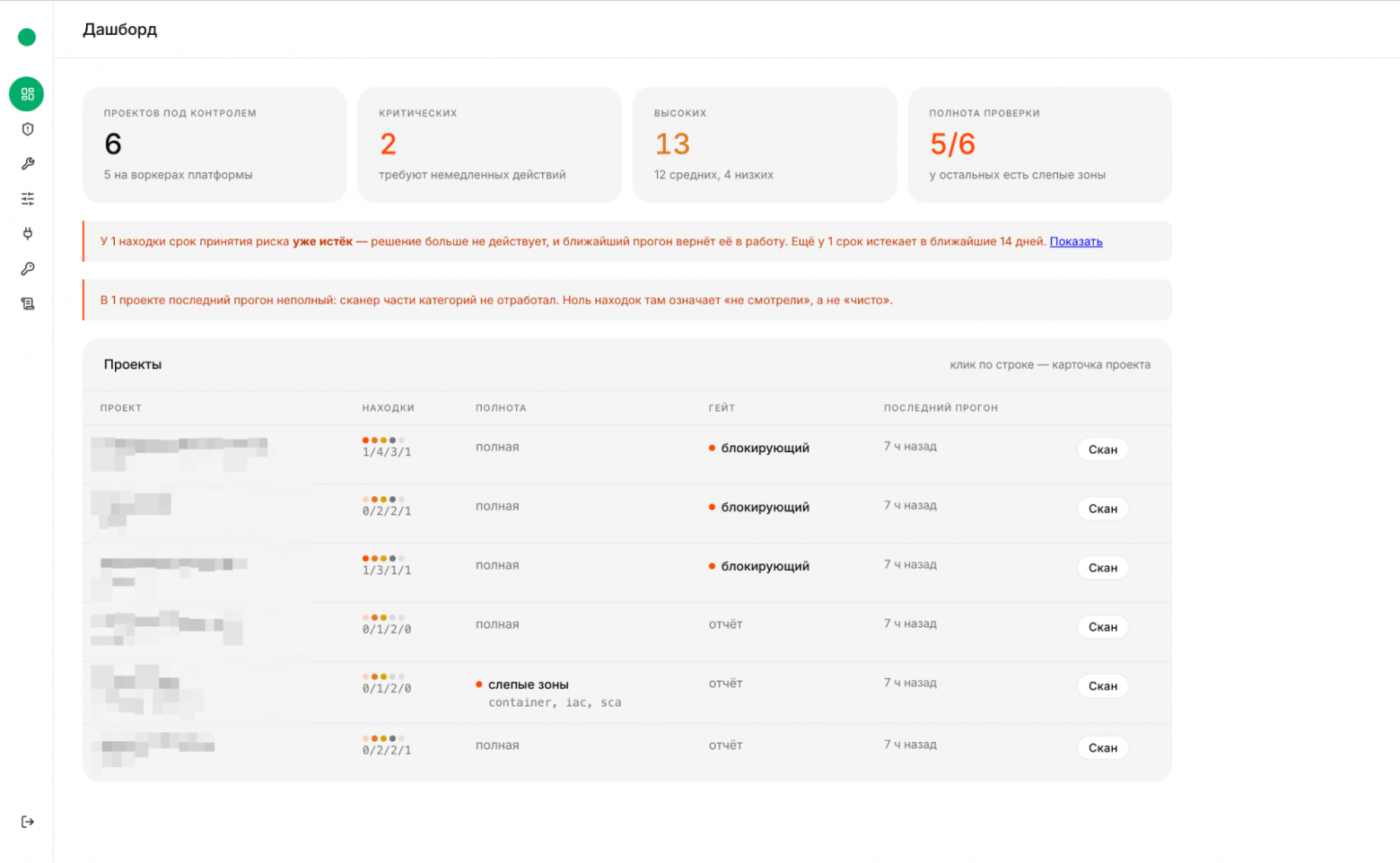Click 5 на воркерах платформы text

click(178, 175)
